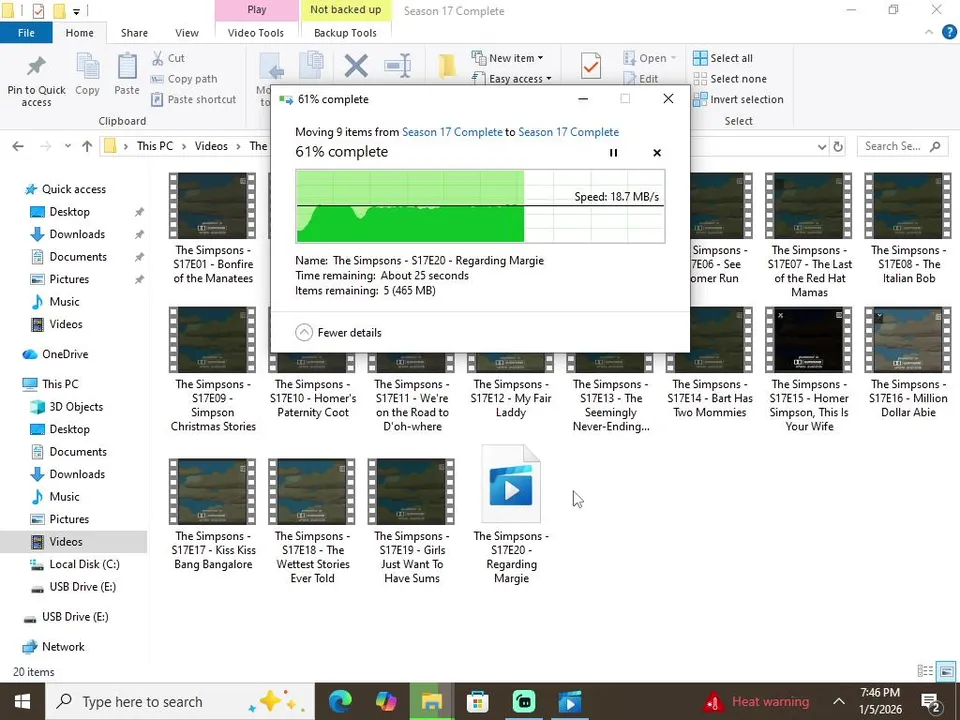Click the Copy ribbon icon

click(88, 66)
